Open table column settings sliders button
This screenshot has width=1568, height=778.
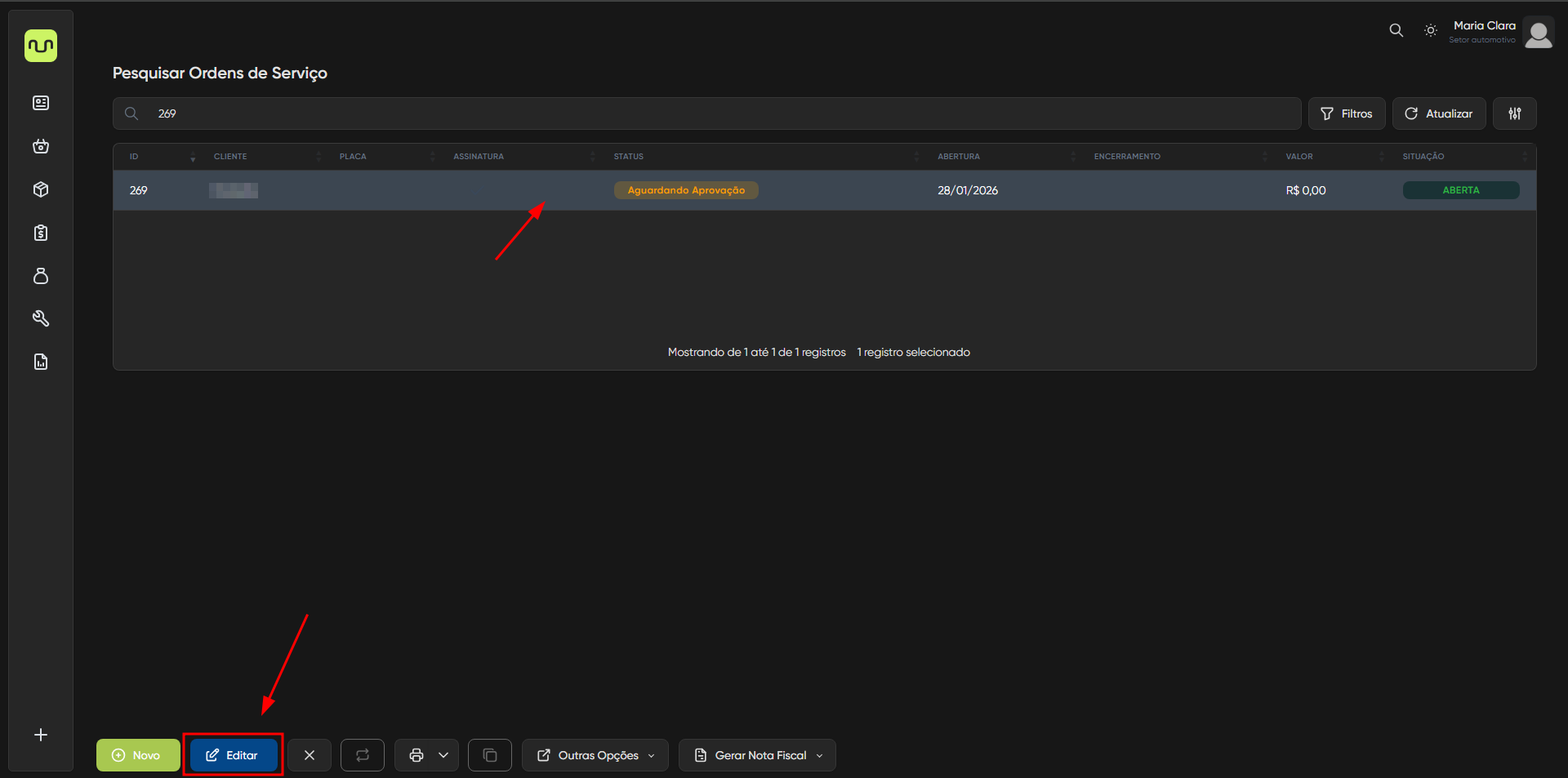(1514, 113)
